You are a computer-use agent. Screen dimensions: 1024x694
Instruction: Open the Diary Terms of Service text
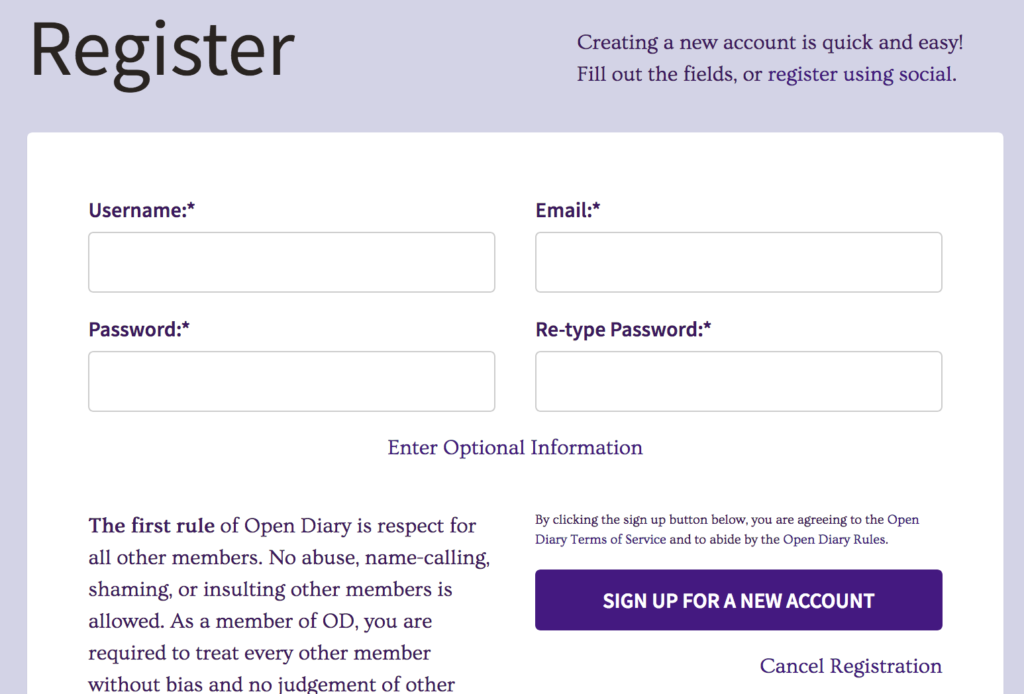[x=601, y=539]
